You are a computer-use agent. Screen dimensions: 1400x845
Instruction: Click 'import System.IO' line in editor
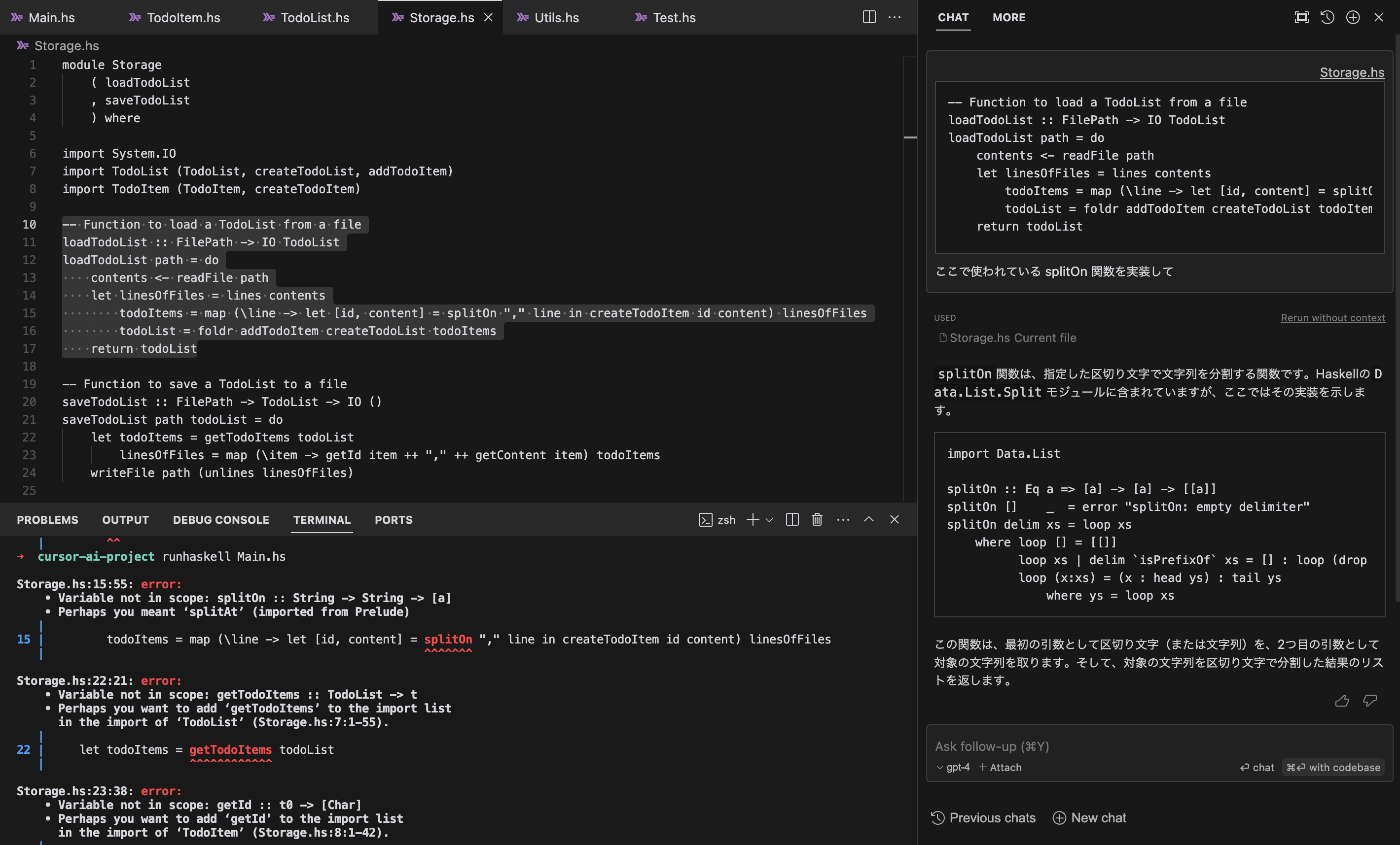(119, 154)
